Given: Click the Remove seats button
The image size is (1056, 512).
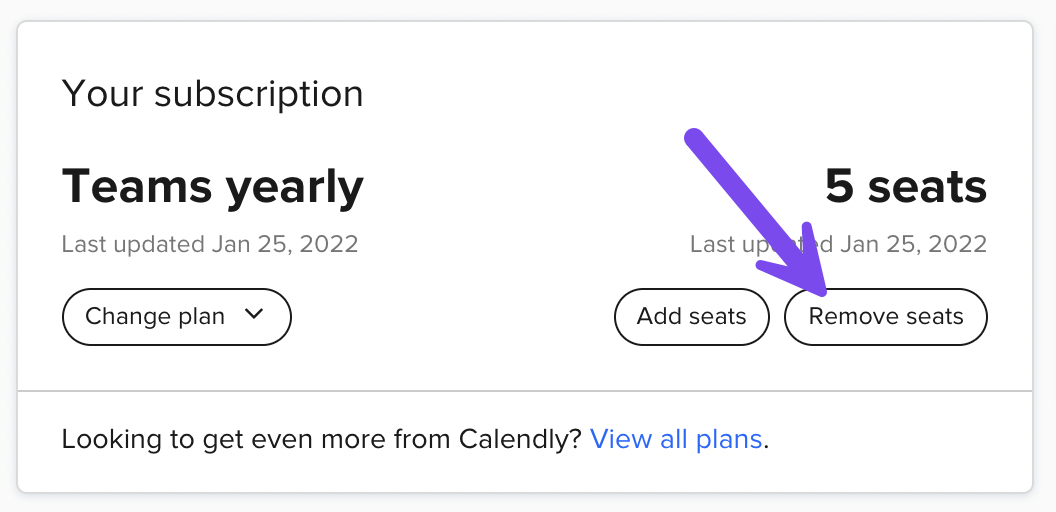Looking at the screenshot, I should pyautogui.click(x=885, y=317).
